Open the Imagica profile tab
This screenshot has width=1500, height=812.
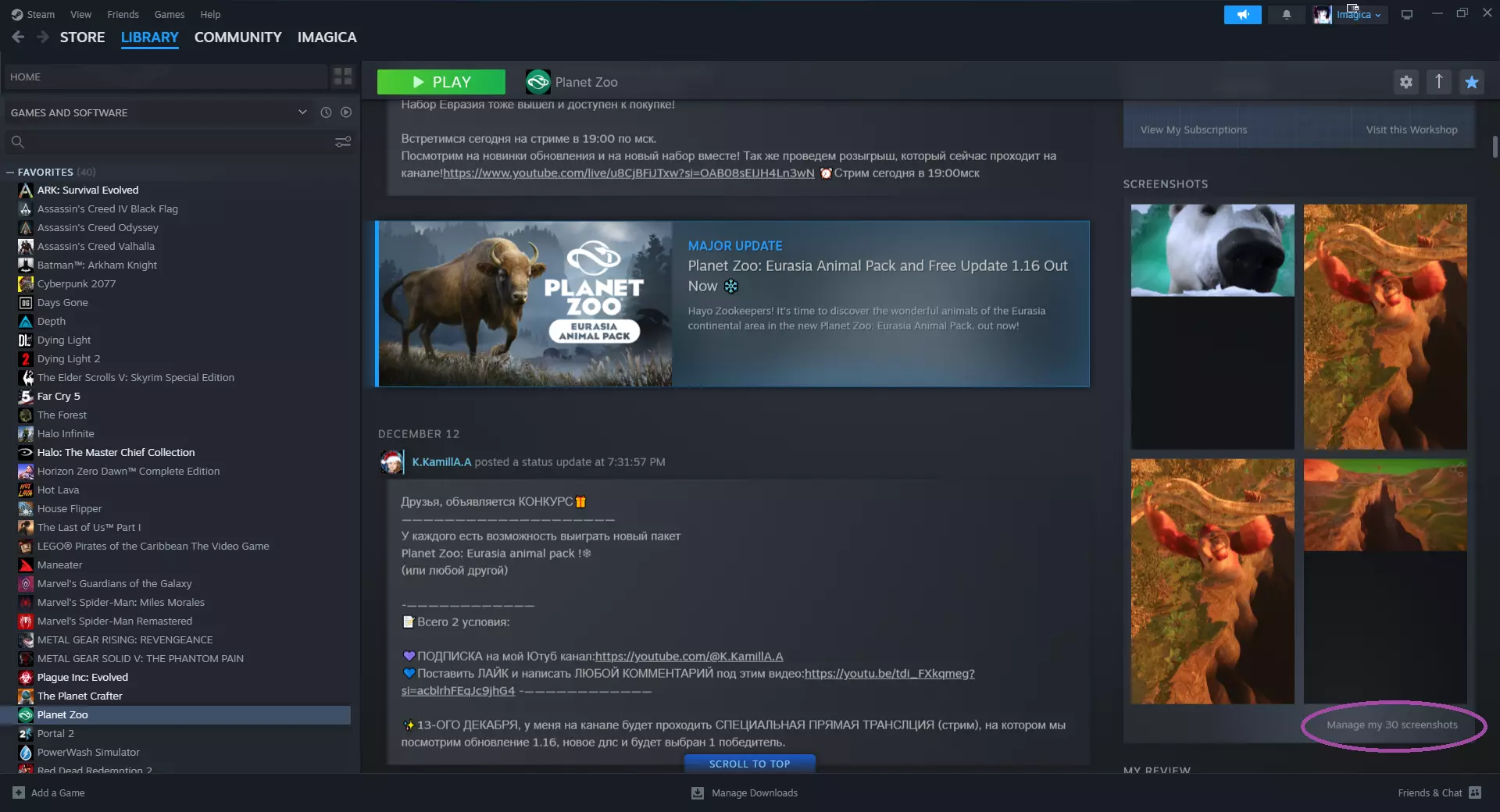coord(327,37)
